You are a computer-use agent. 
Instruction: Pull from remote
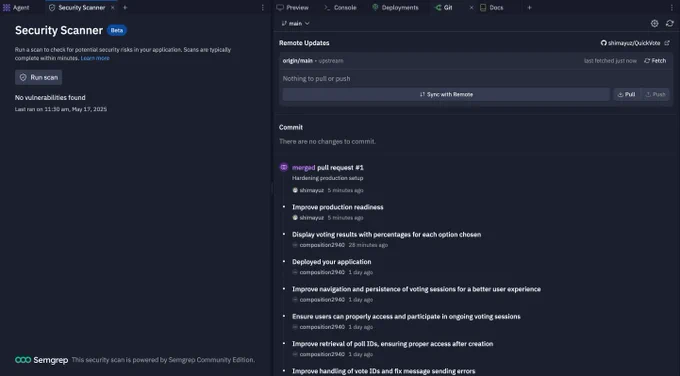pos(626,94)
